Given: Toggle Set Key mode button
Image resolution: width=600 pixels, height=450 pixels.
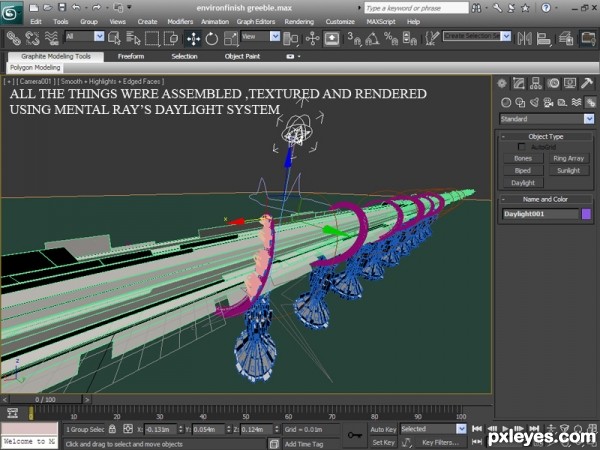Looking at the screenshot, I should click(383, 442).
